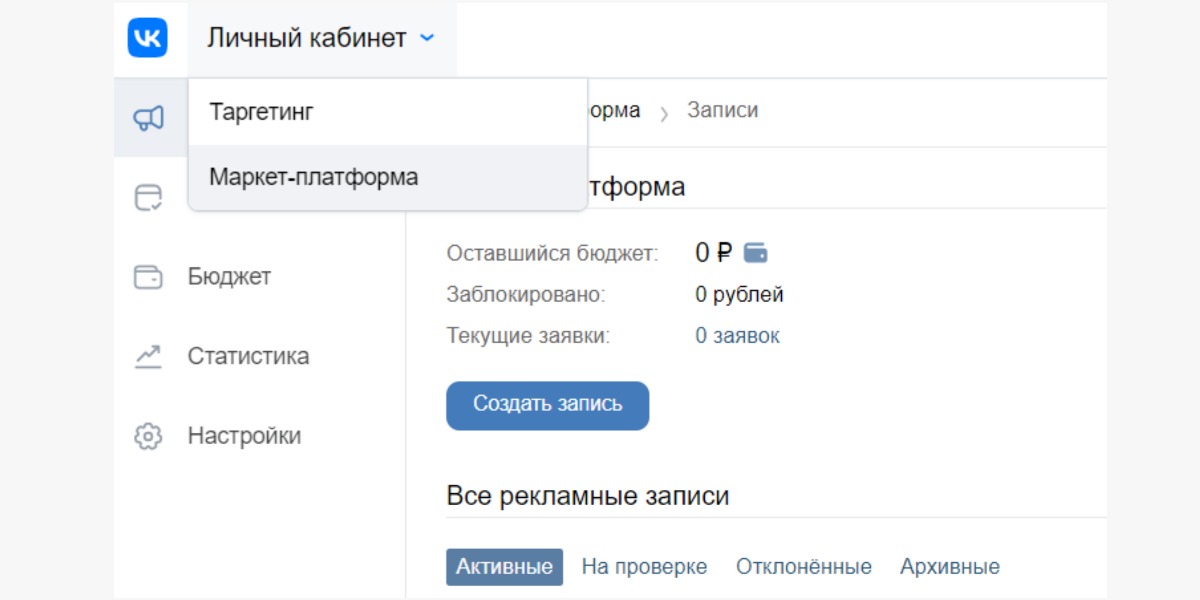The width and height of the screenshot is (1200, 600).
Task: Click the chevron next to Личный кабинет
Action: pyautogui.click(x=427, y=39)
